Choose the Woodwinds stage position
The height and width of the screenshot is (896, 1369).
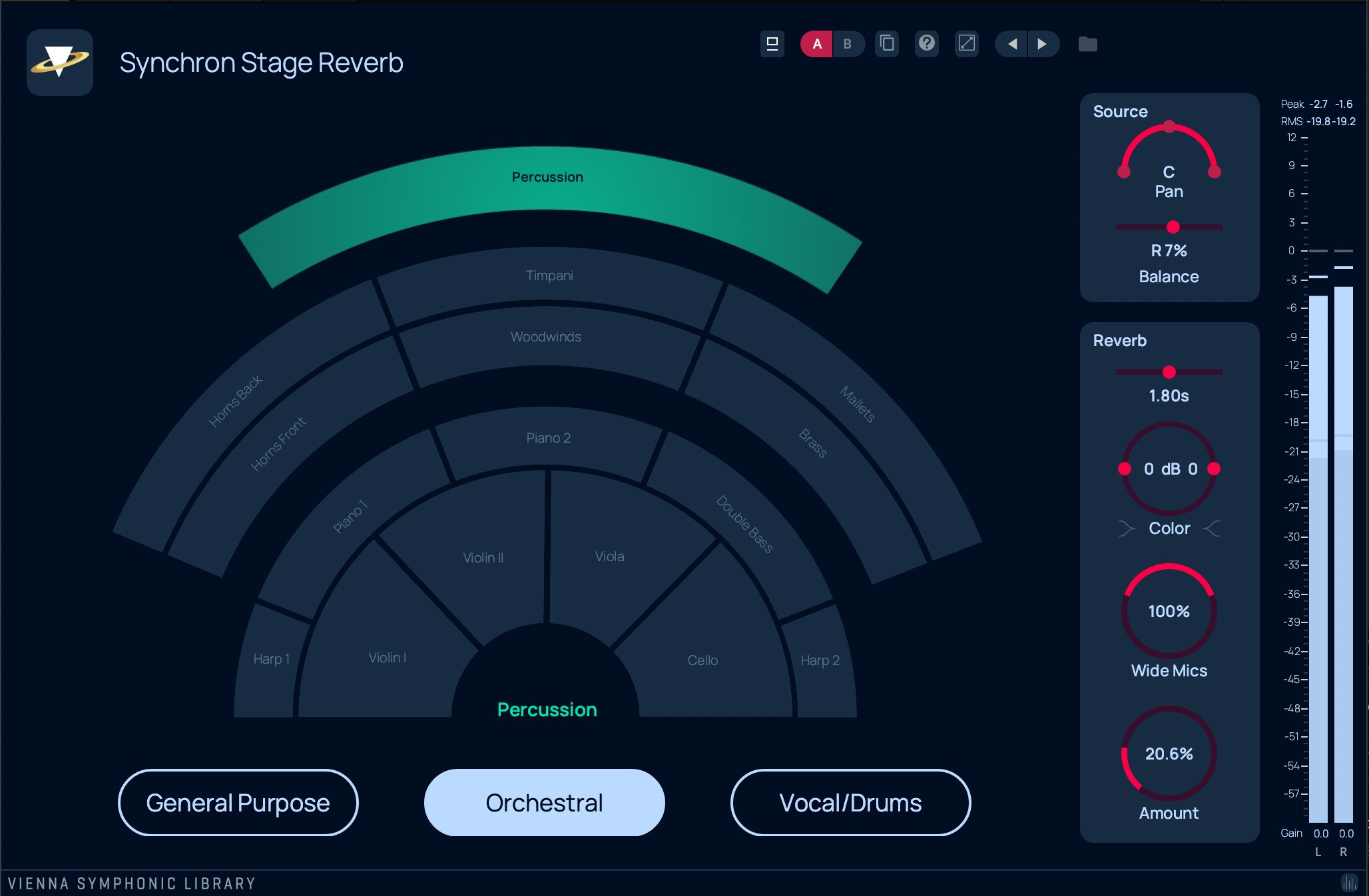coord(546,343)
